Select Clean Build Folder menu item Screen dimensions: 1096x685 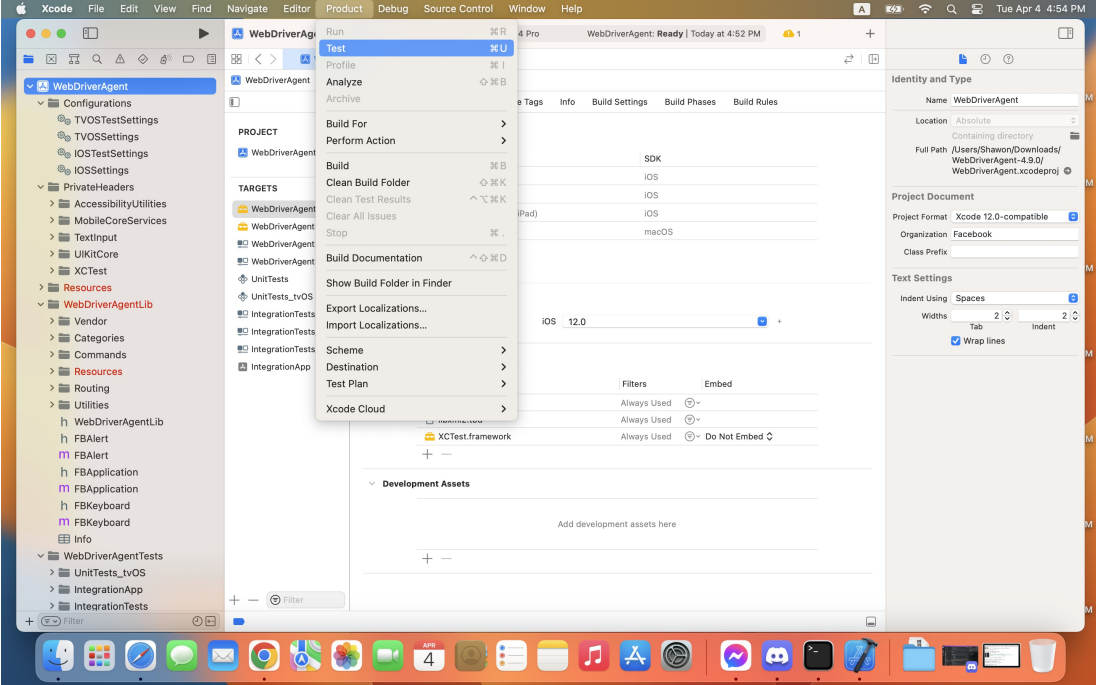[x=417, y=182]
